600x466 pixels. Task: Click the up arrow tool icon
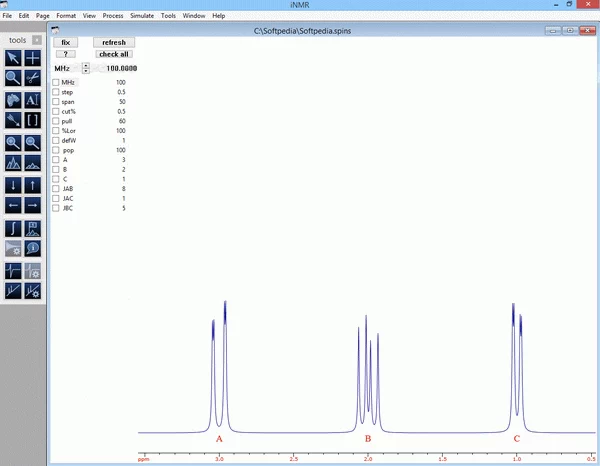[33, 186]
